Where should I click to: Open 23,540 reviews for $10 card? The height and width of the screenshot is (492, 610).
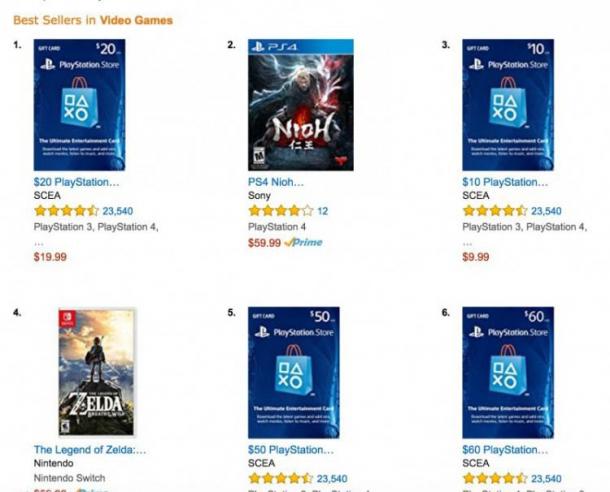pos(546,211)
